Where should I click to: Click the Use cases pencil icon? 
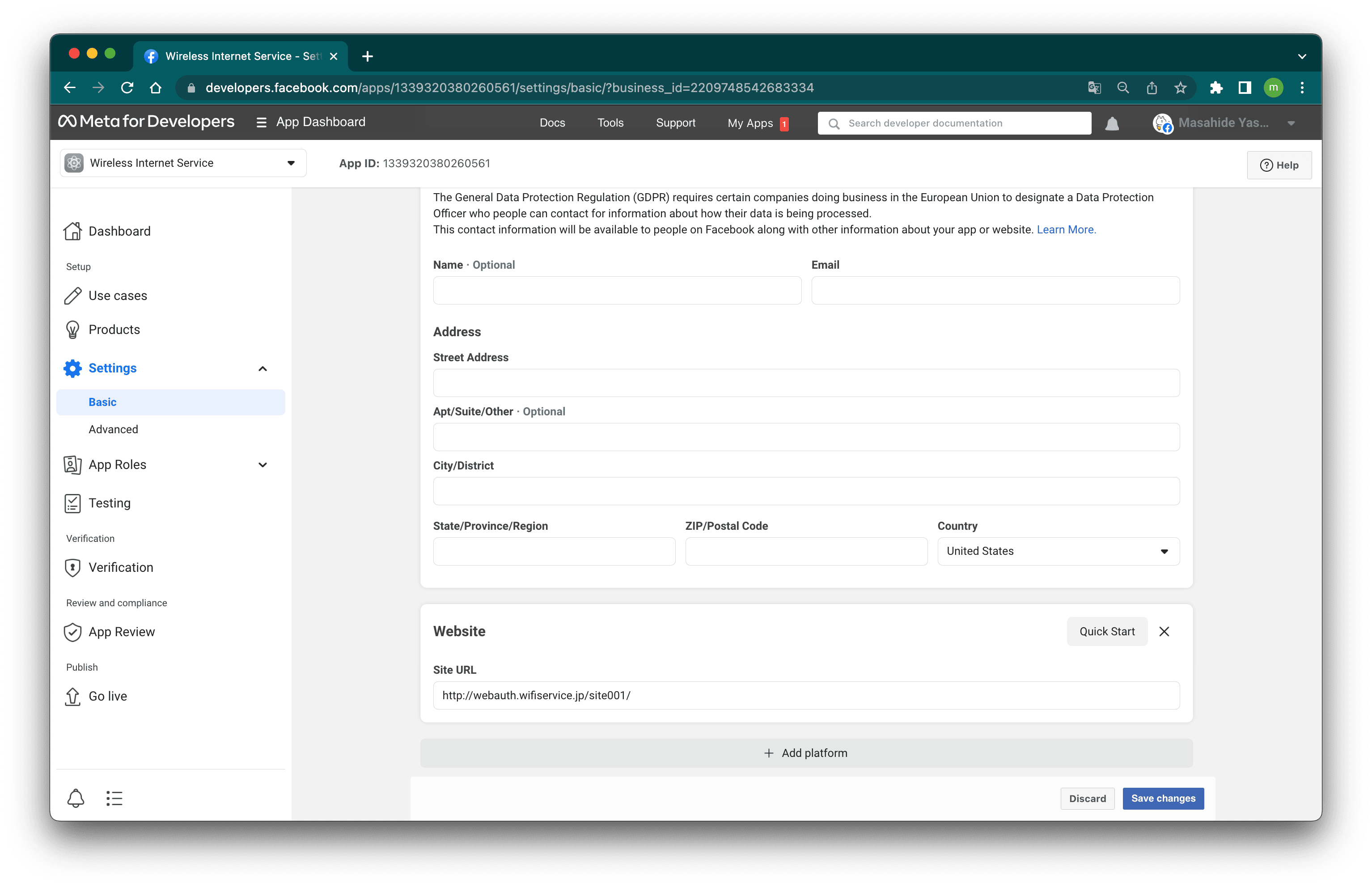point(72,296)
